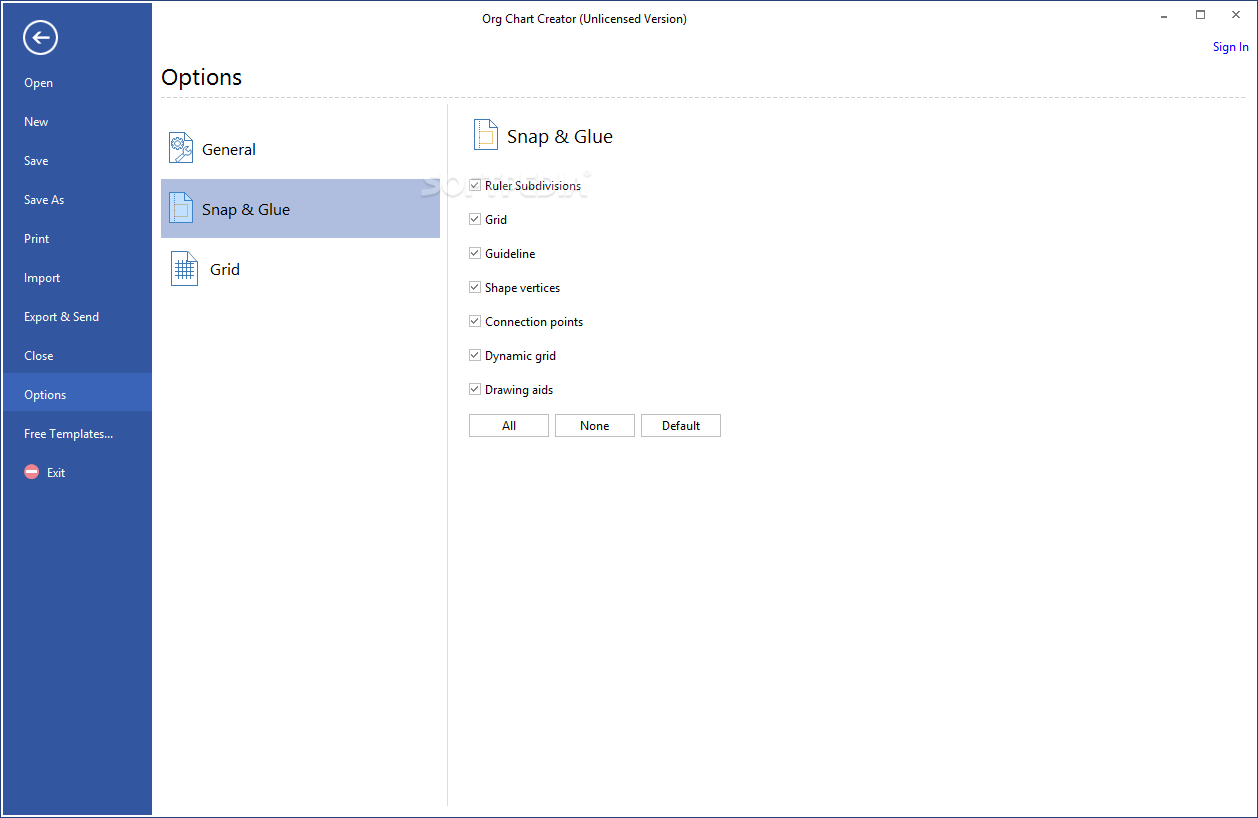The width and height of the screenshot is (1258, 818).
Task: Open Export & Send page
Action: coord(77,317)
